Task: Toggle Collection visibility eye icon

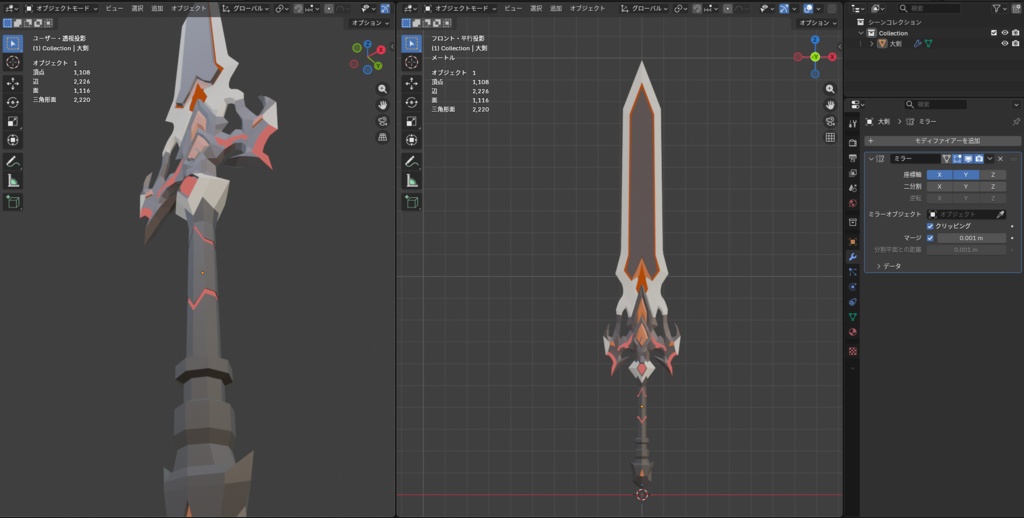Action: 1005,33
